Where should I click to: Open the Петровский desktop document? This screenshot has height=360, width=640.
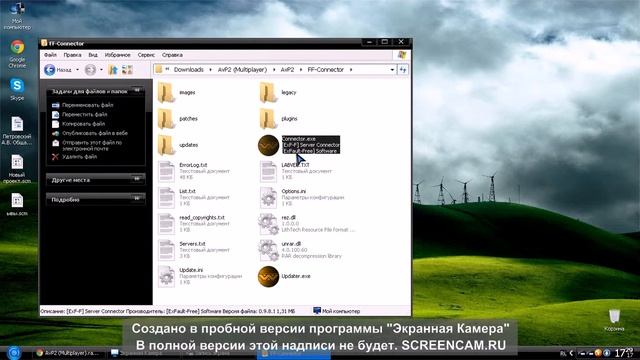click(17, 131)
